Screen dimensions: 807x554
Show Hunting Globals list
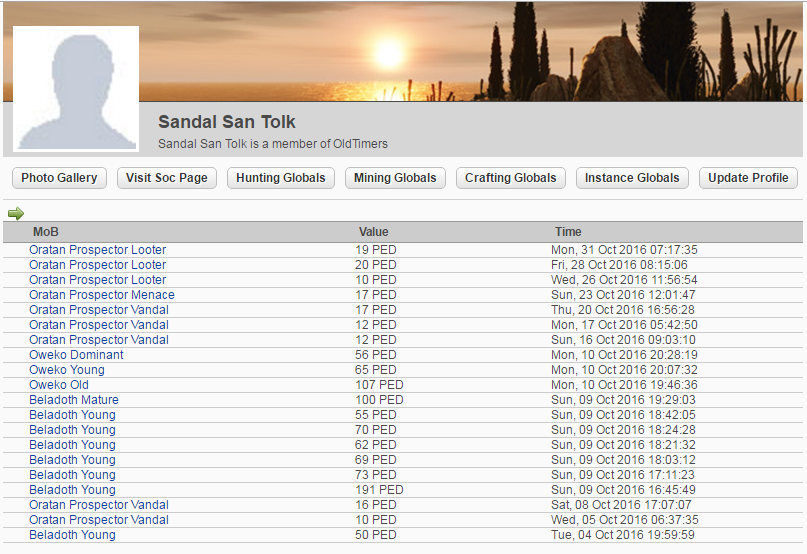[281, 178]
